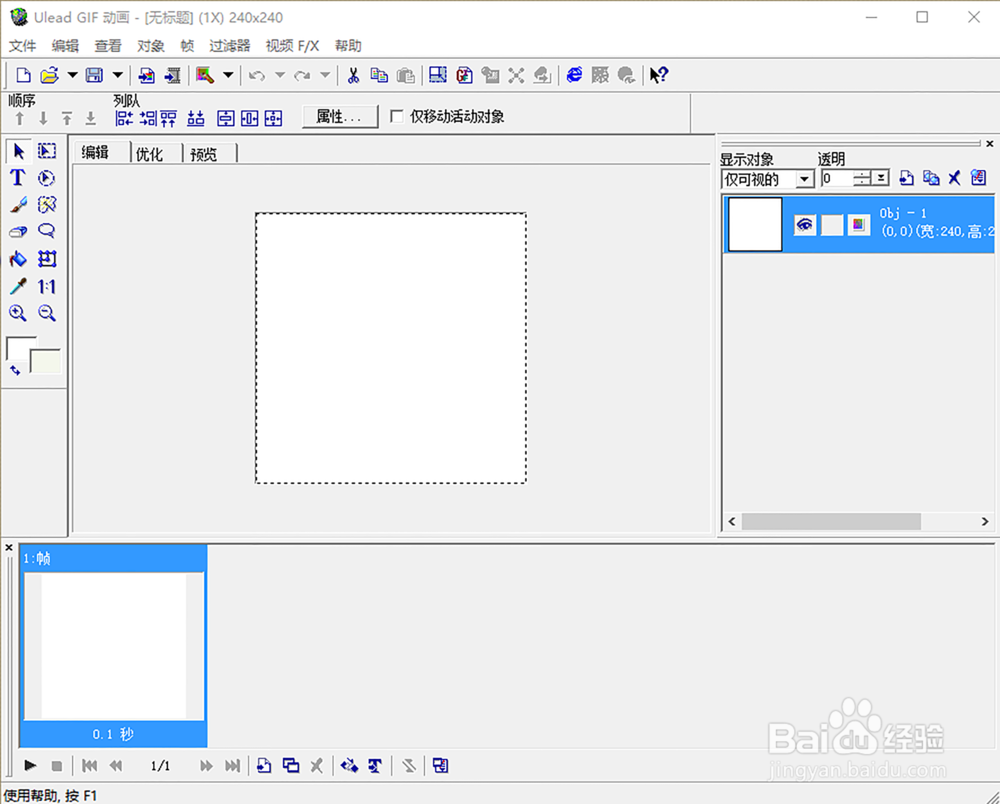
Task: Select the Rectangle selection tool
Action: pos(47,151)
